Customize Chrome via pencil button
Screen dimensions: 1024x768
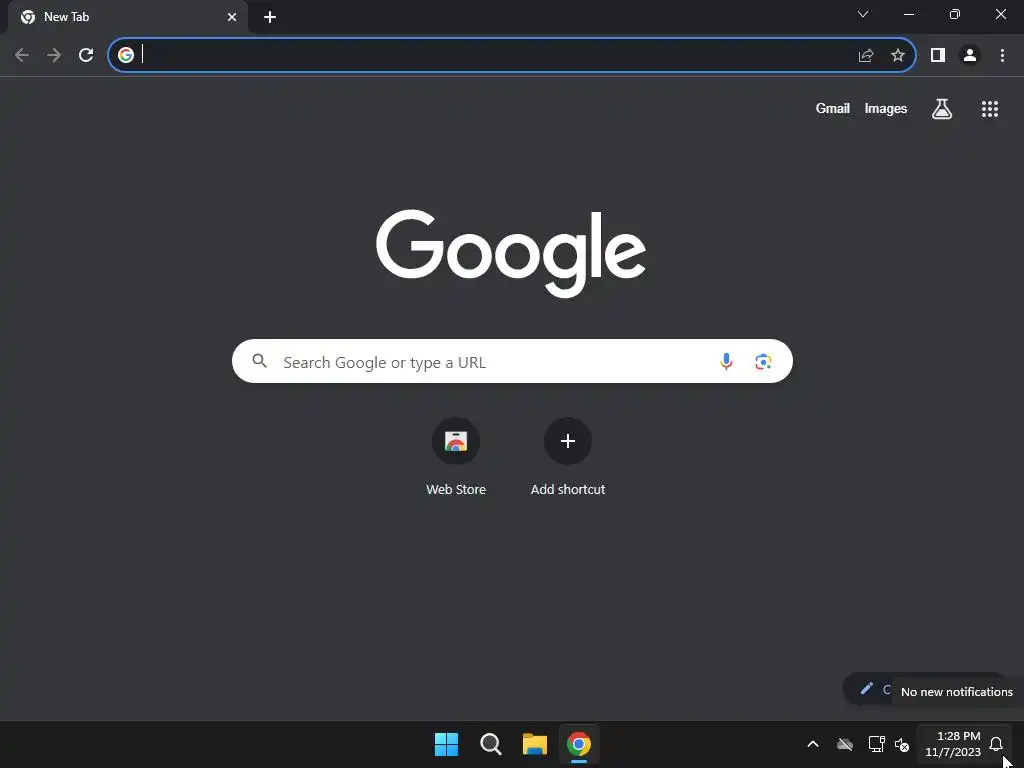[867, 689]
